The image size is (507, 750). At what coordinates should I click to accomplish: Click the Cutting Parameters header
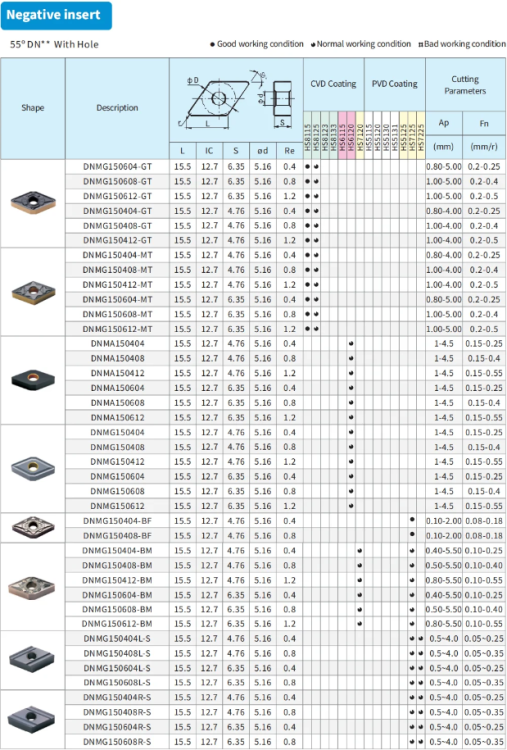pyautogui.click(x=465, y=85)
